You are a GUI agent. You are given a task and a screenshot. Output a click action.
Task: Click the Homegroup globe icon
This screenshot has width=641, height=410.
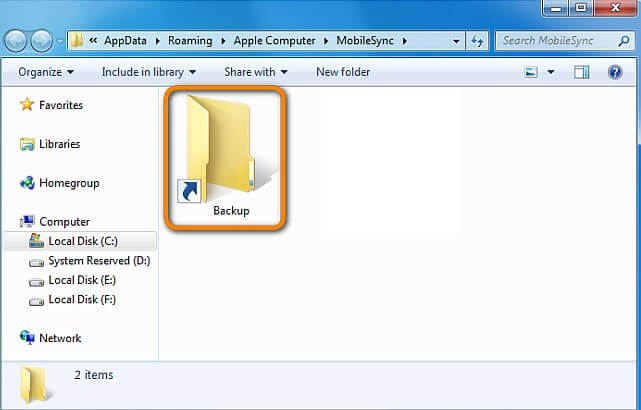click(27, 183)
